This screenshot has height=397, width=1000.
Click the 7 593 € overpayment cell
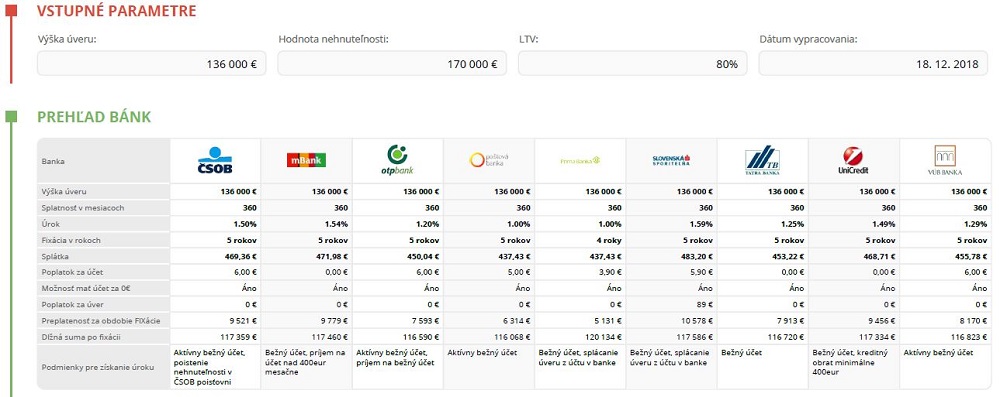(397, 321)
